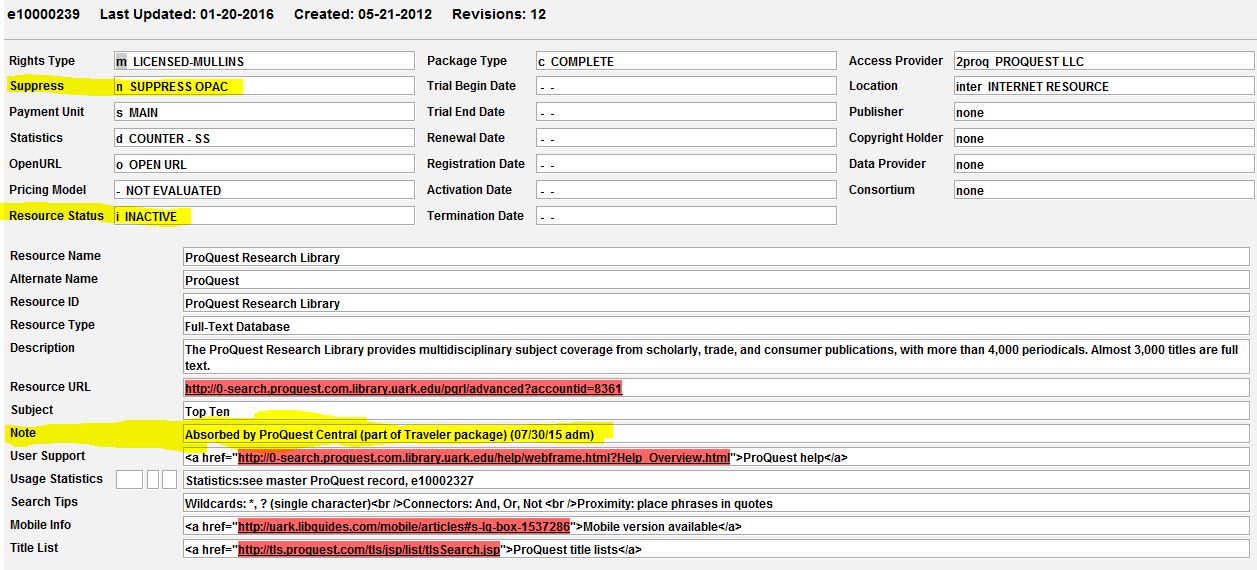Click the Publisher field
Image resolution: width=1257 pixels, height=570 pixels.
coord(1104,113)
